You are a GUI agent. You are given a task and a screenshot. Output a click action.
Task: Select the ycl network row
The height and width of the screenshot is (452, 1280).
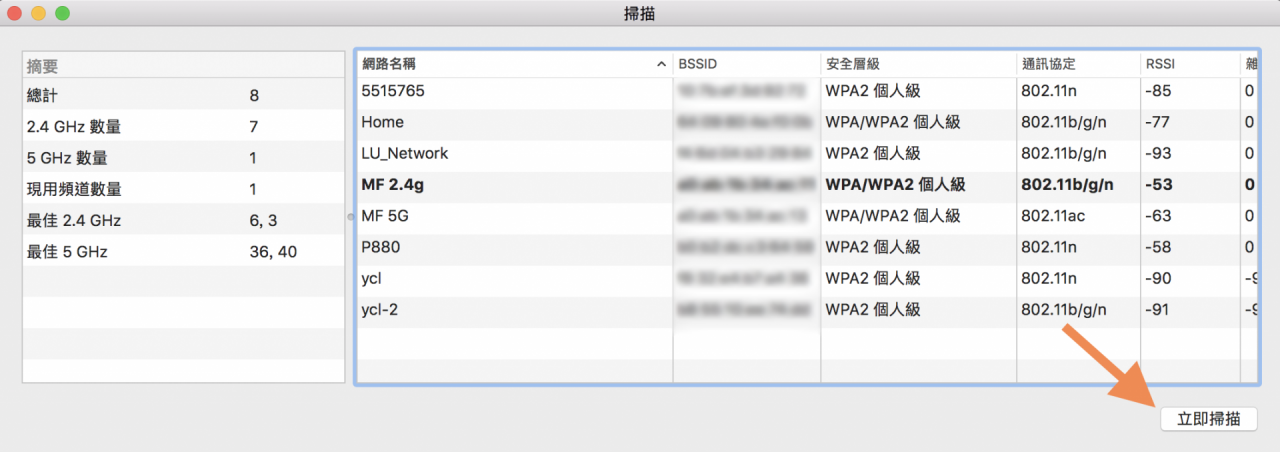point(807,277)
